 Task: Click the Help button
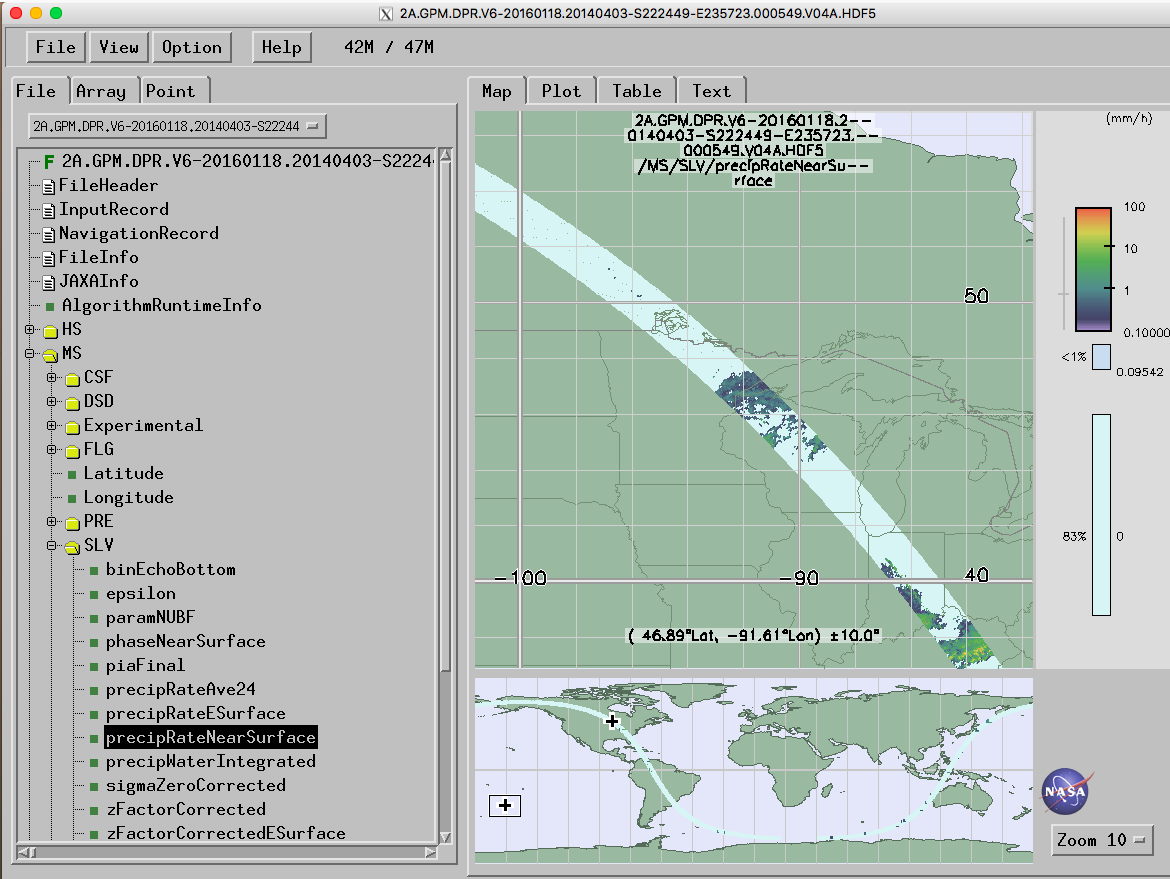click(281, 47)
